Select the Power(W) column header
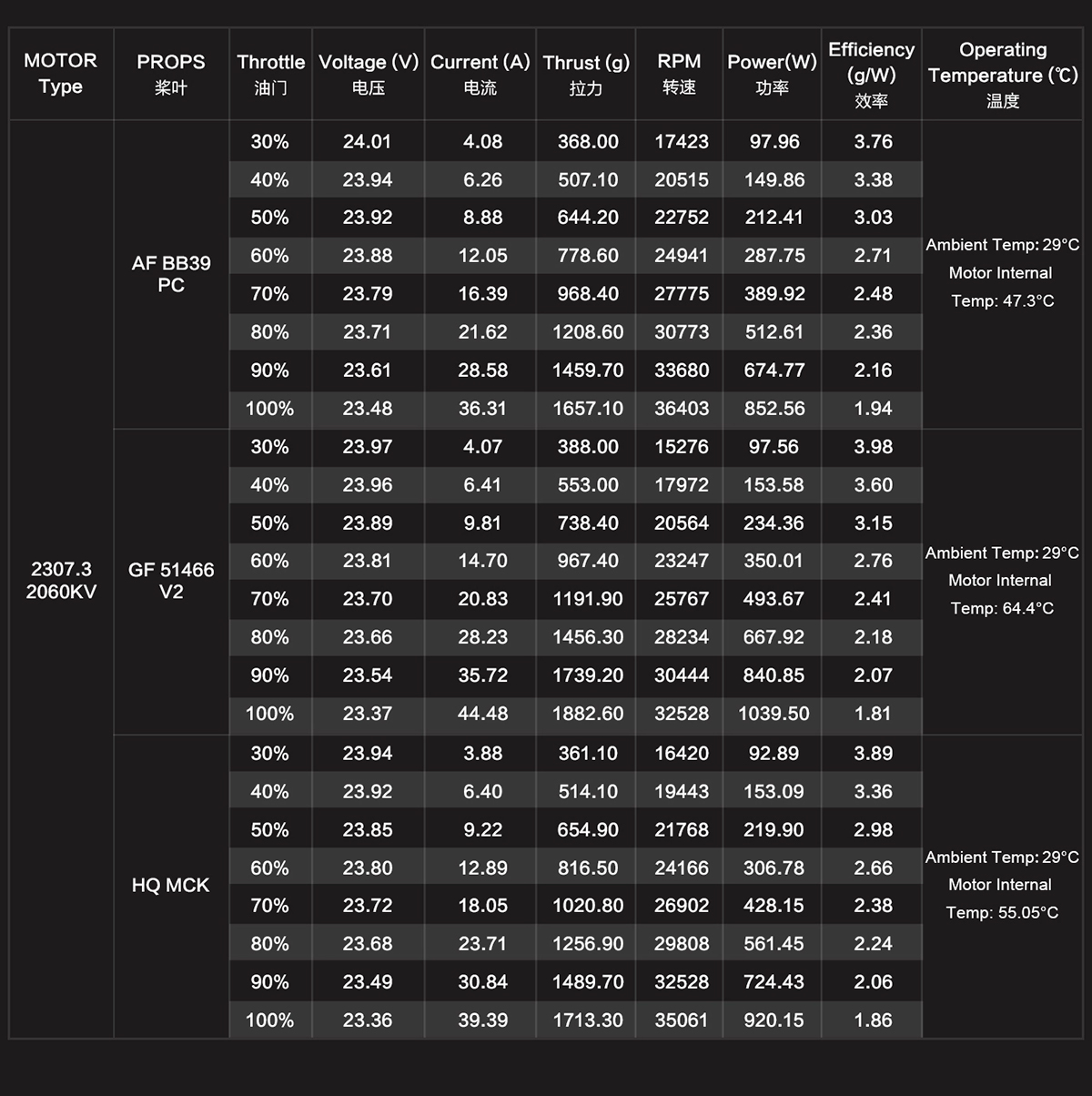The width and height of the screenshot is (1092, 1096). (772, 74)
